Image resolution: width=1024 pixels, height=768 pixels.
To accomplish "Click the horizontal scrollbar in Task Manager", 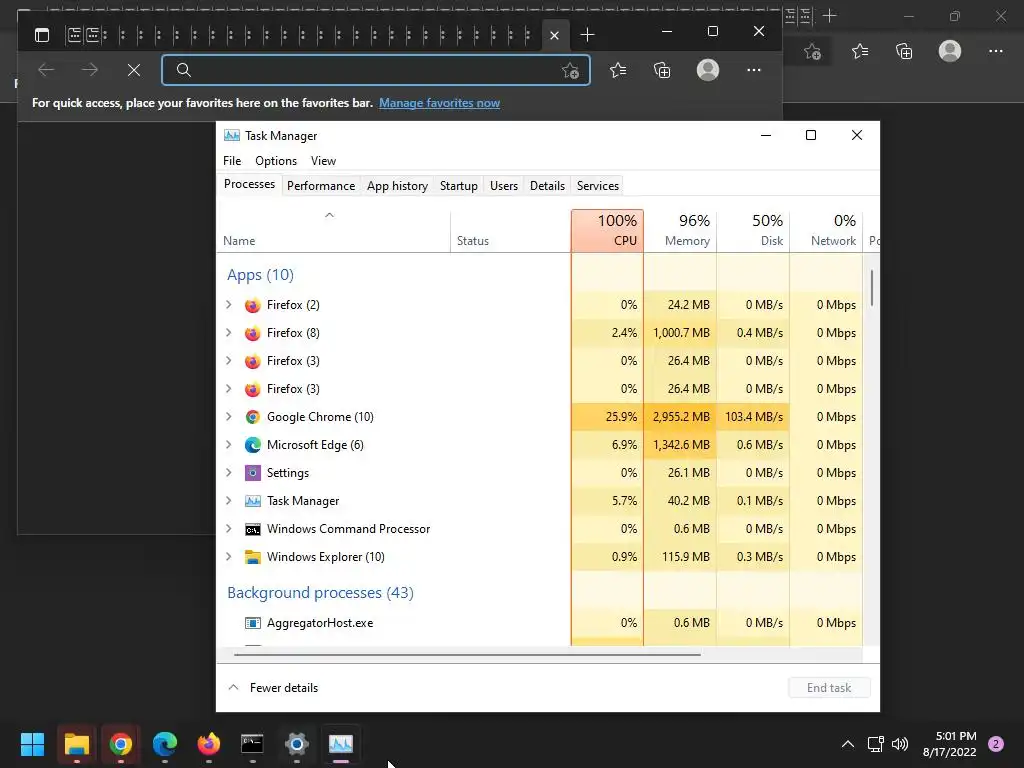I will tap(467, 654).
